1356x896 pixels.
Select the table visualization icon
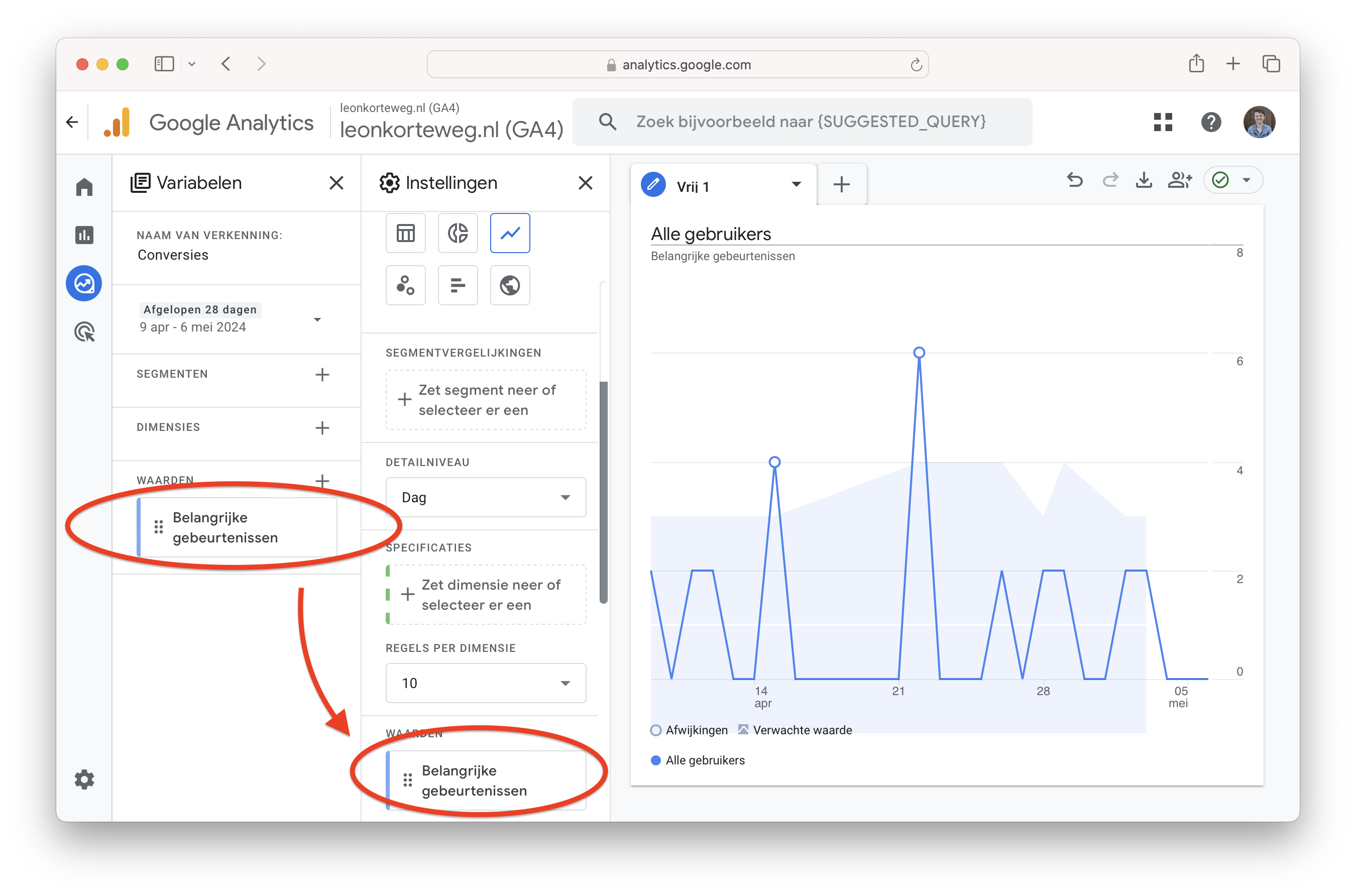pos(406,233)
